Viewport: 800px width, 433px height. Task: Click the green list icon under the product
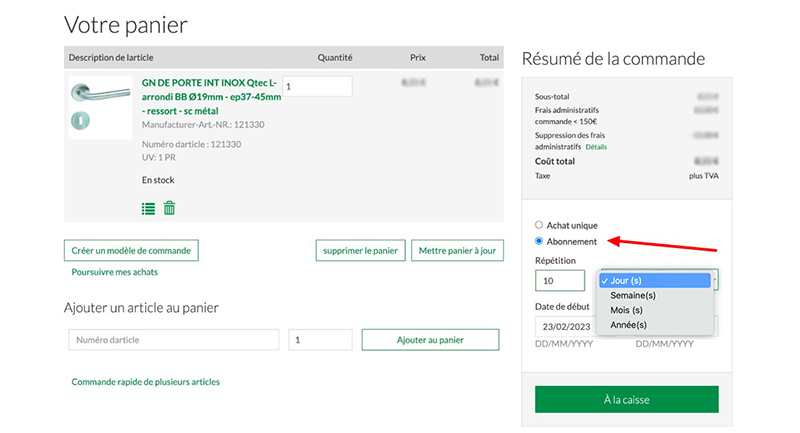coord(148,208)
